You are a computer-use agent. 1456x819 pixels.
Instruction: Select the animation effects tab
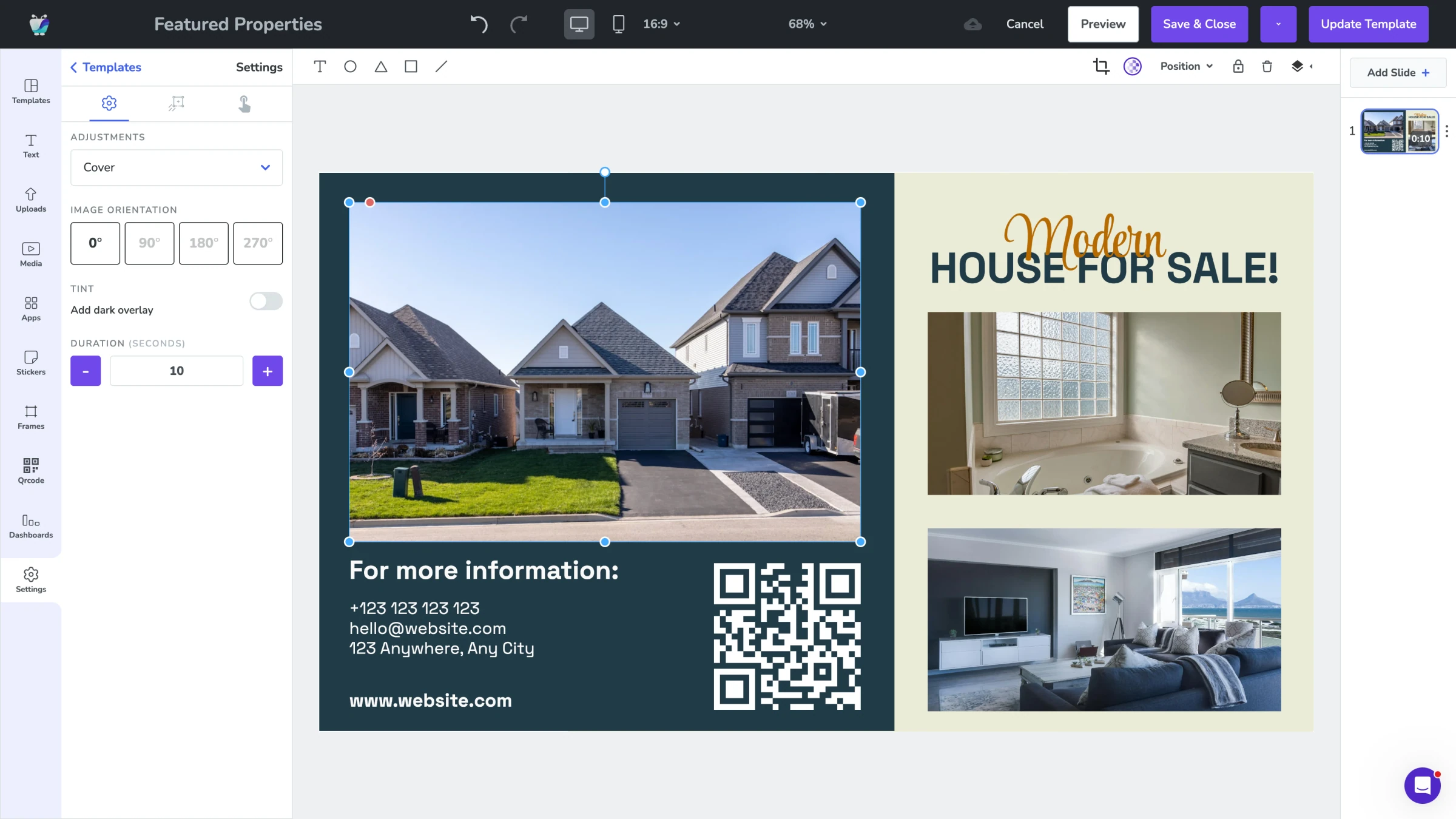tap(177, 103)
